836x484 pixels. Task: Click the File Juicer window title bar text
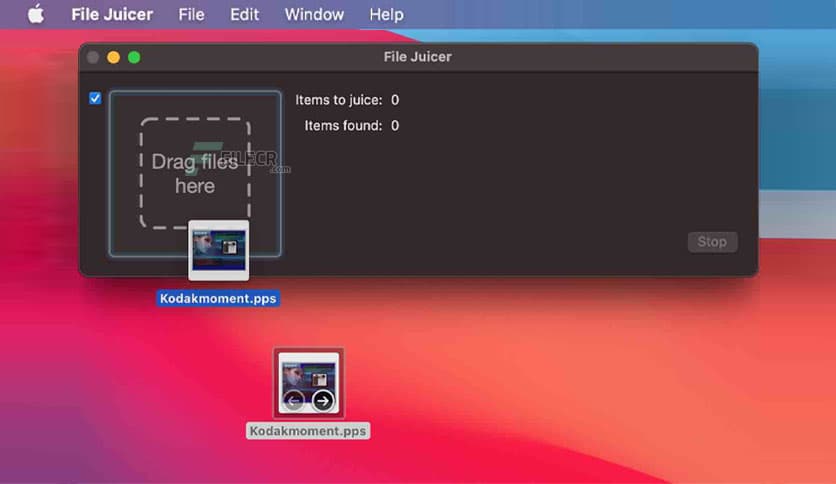pos(417,57)
